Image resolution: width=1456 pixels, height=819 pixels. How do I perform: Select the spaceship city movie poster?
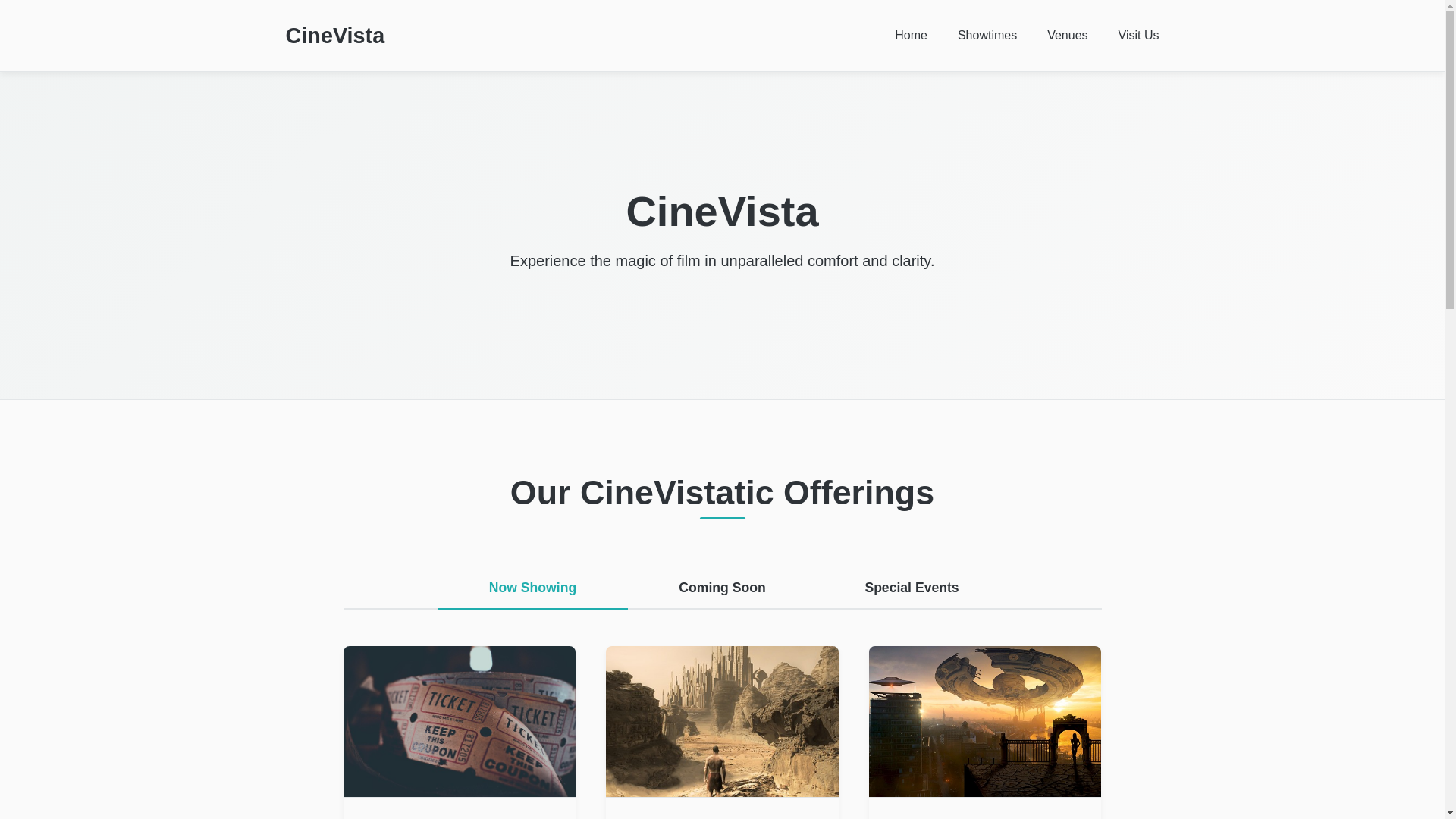tap(984, 721)
